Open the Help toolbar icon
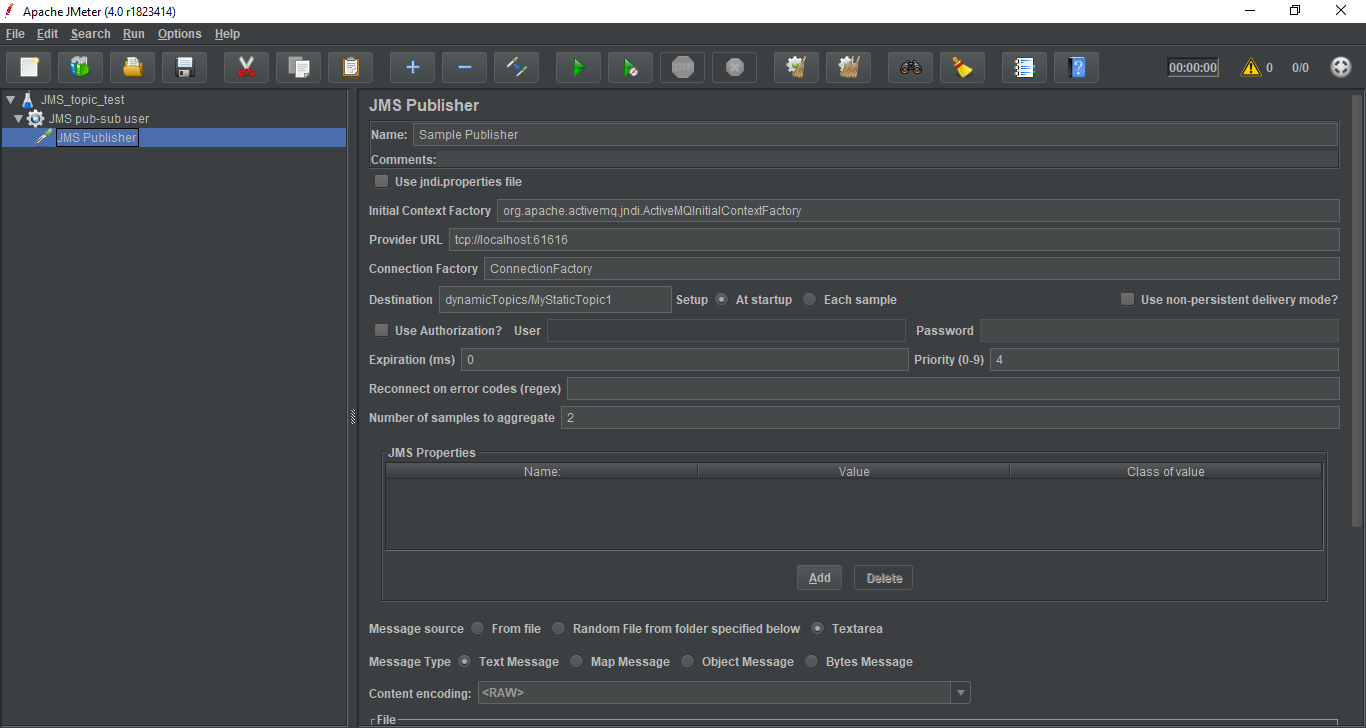The height and width of the screenshot is (728, 1366). [1076, 68]
